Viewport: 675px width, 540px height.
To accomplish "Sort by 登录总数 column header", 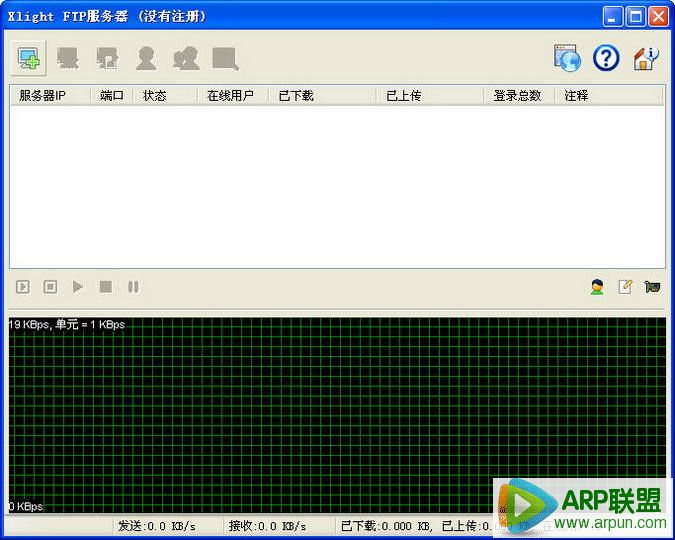I will [519, 95].
